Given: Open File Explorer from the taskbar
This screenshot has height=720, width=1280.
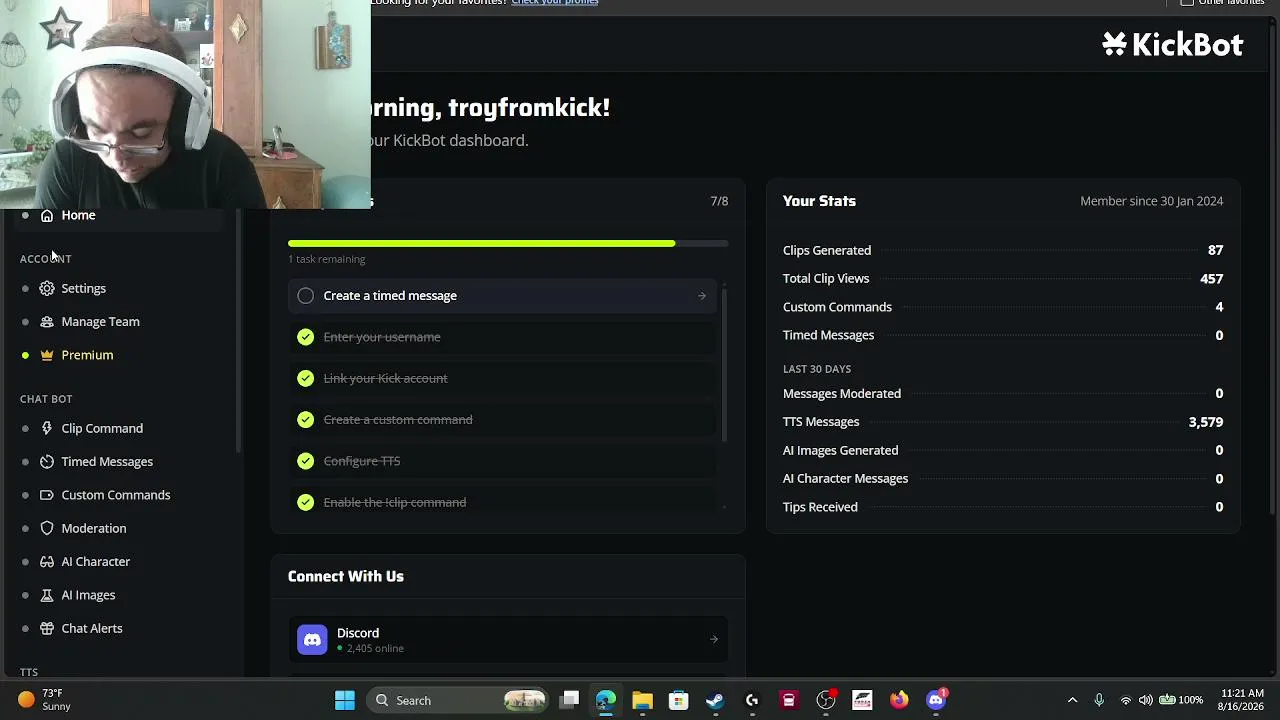Looking at the screenshot, I should [642, 700].
